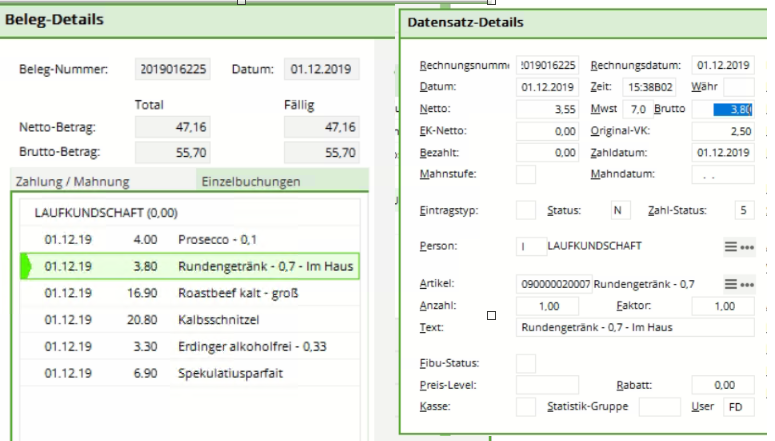Click Total Netto-Betrag field 47,16

(173, 128)
